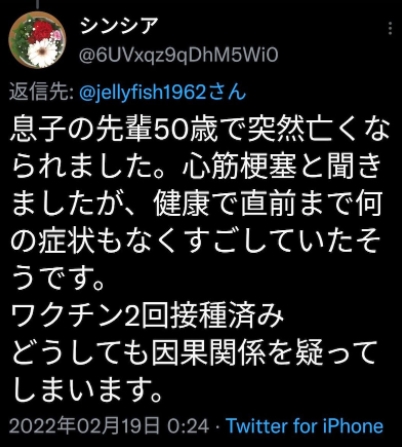Click the display name シンシア

click(119, 26)
